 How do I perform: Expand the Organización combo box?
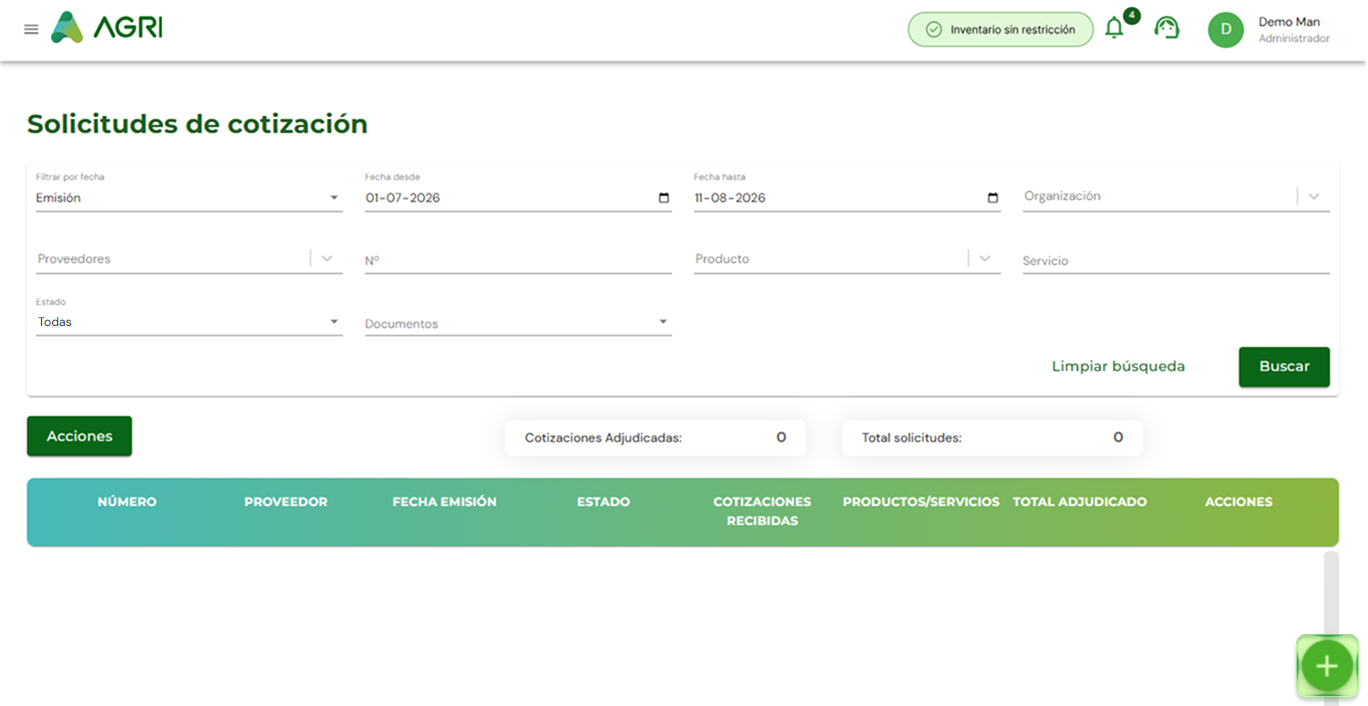point(1314,197)
